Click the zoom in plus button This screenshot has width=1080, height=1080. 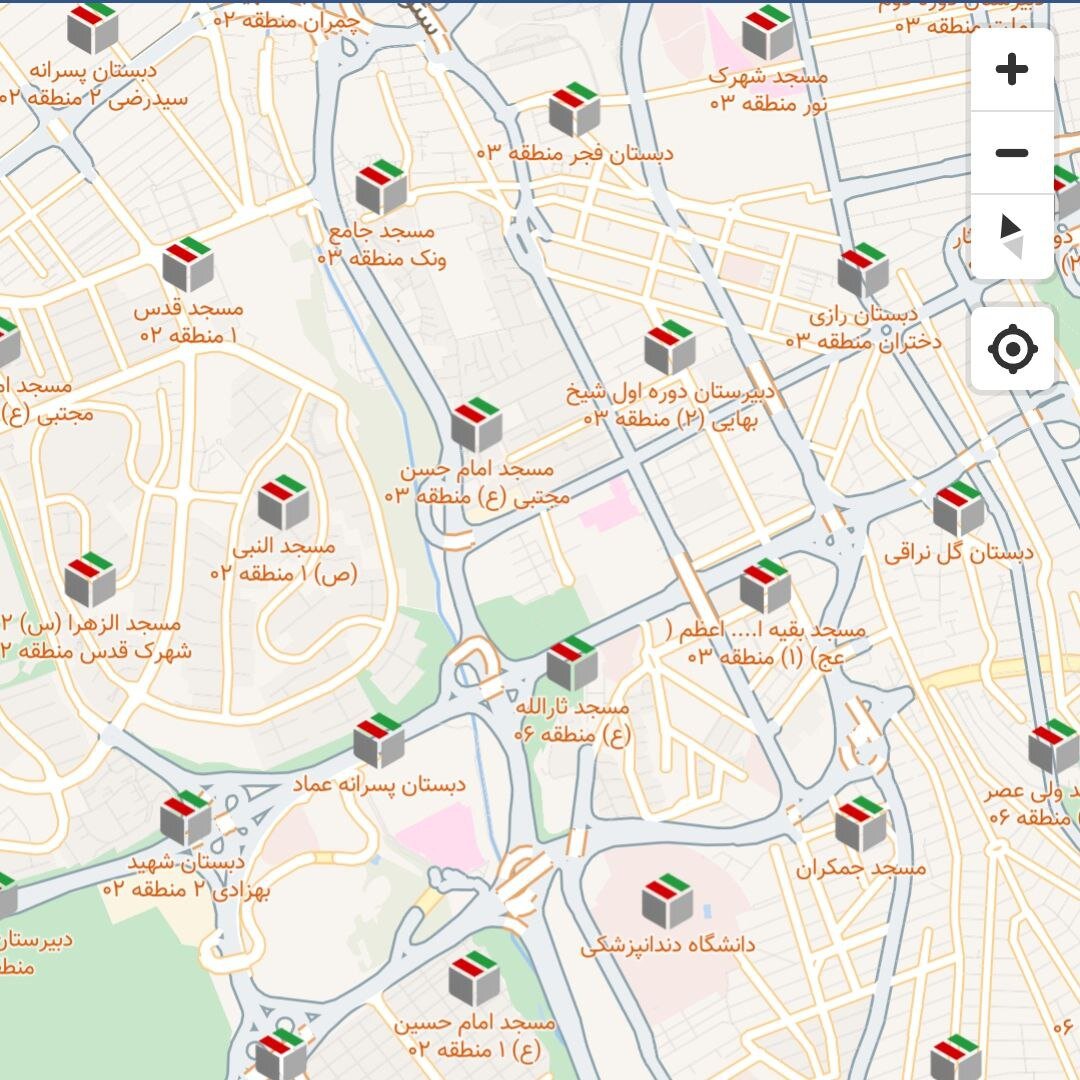(x=1012, y=70)
